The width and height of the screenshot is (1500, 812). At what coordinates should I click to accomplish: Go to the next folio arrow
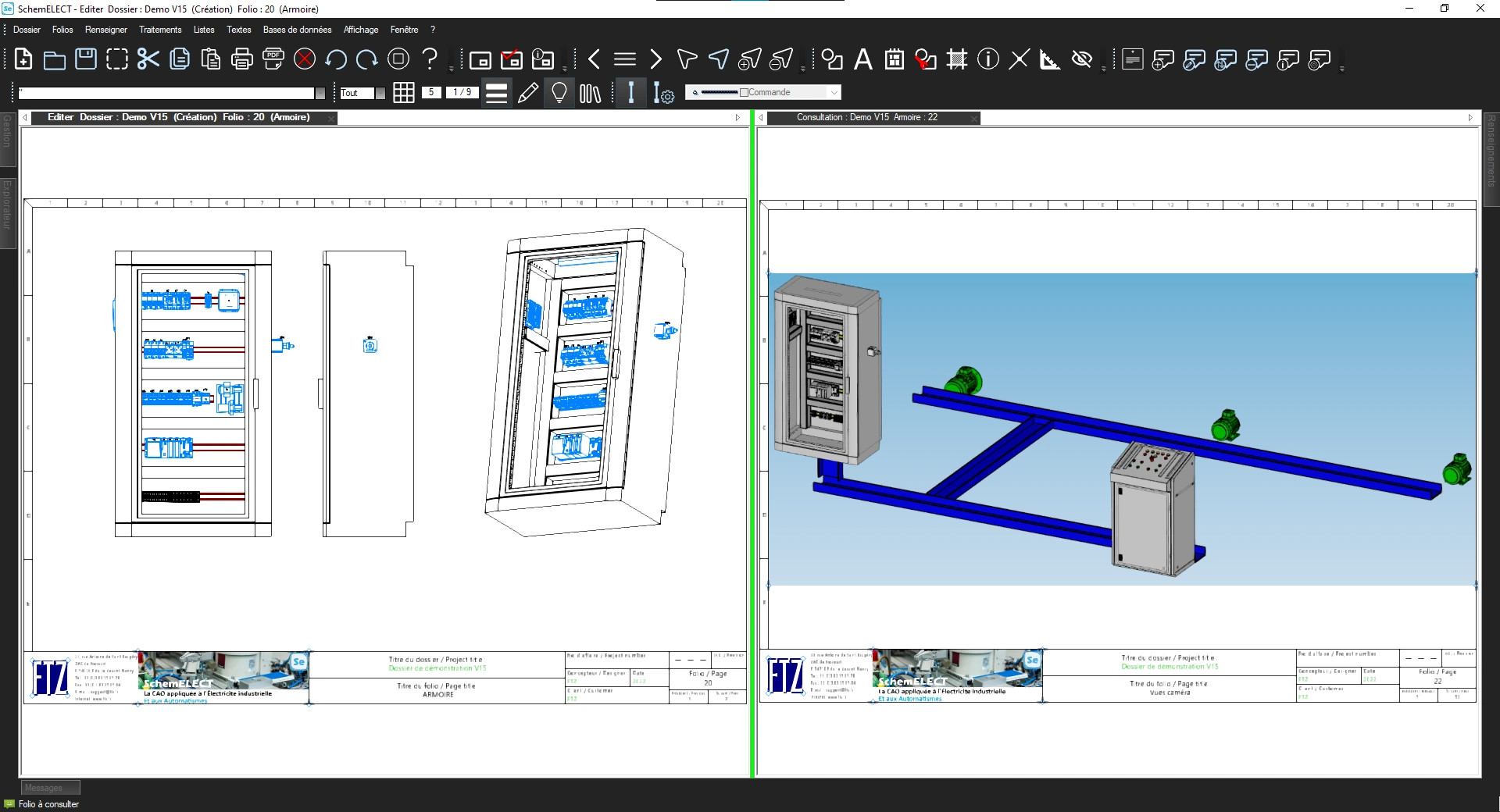[656, 59]
